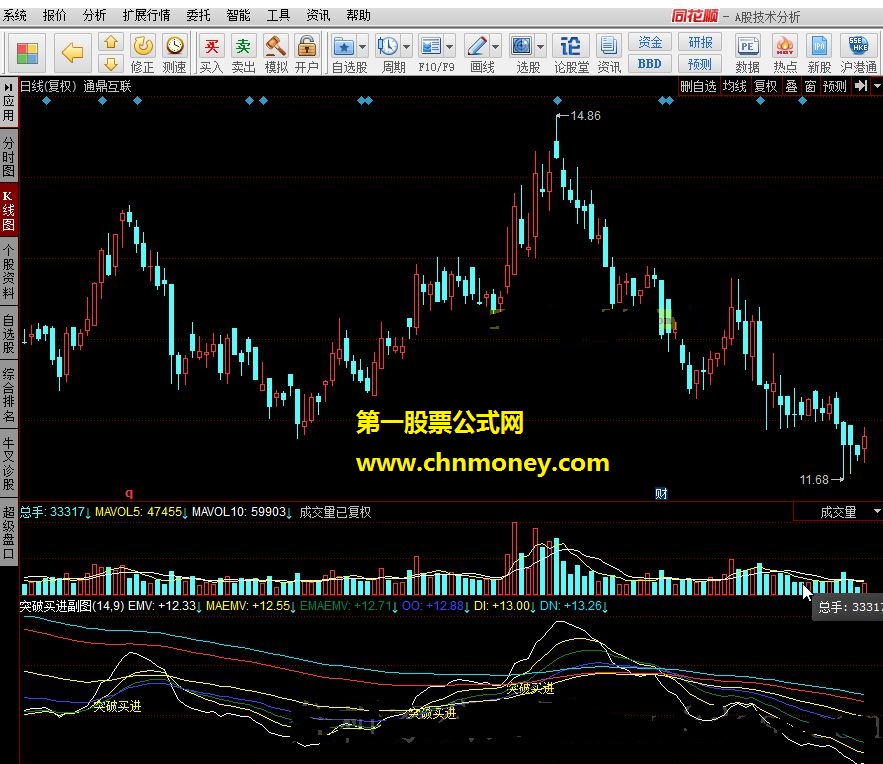Viewport: 883px width, 764px height.
Task: Switch to the 分时图 side tab
Action: (8, 156)
